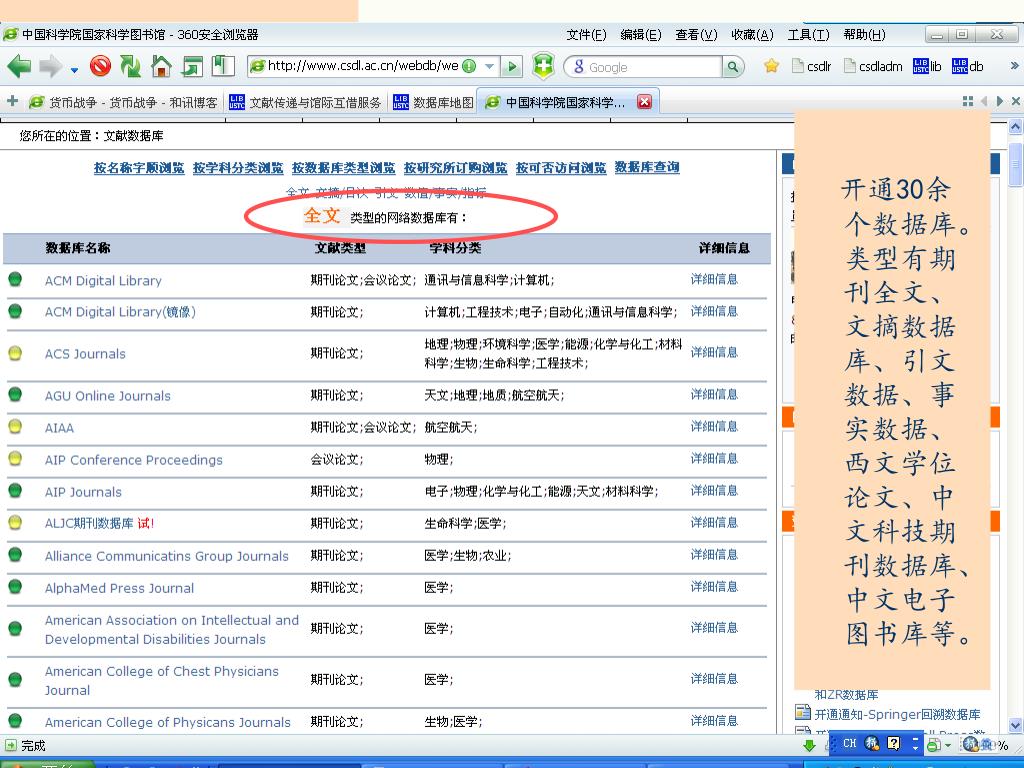Open the address bar dropdown arrow
Image resolution: width=1024 pixels, height=768 pixels.
(x=489, y=66)
